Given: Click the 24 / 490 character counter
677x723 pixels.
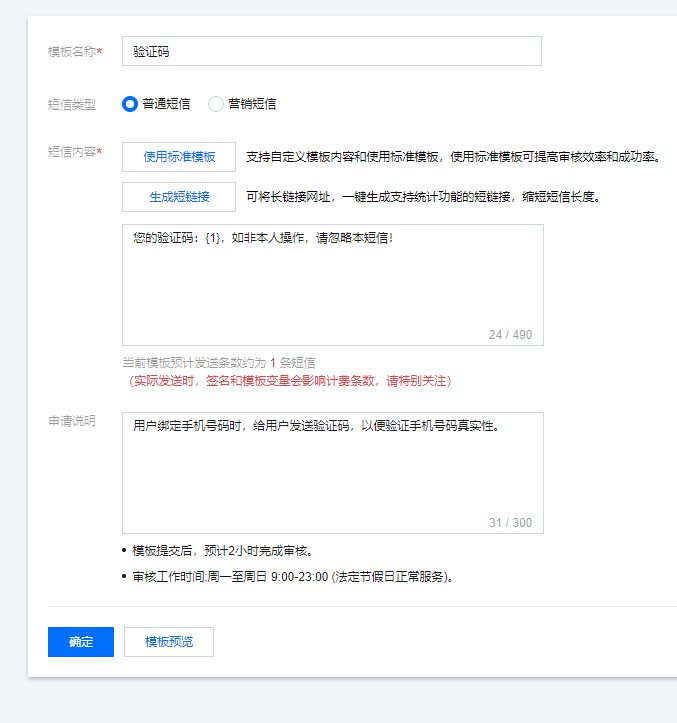Looking at the screenshot, I should pos(510,335).
